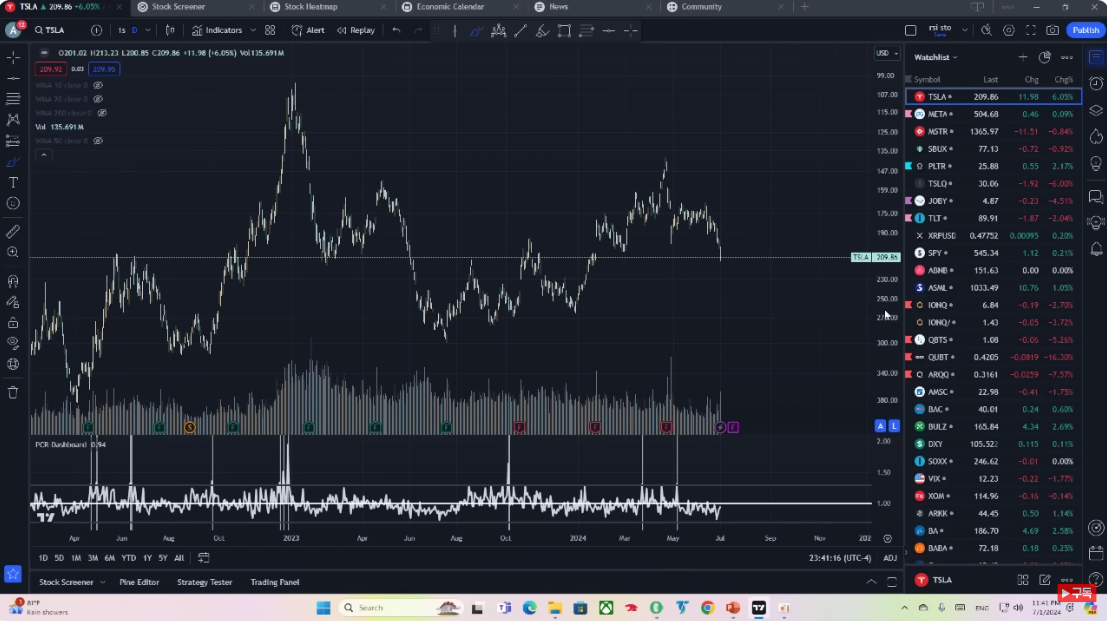Screen dimensions: 1107x621
Task: Open the TSLA symbol search
Action: pyautogui.click(x=49, y=30)
